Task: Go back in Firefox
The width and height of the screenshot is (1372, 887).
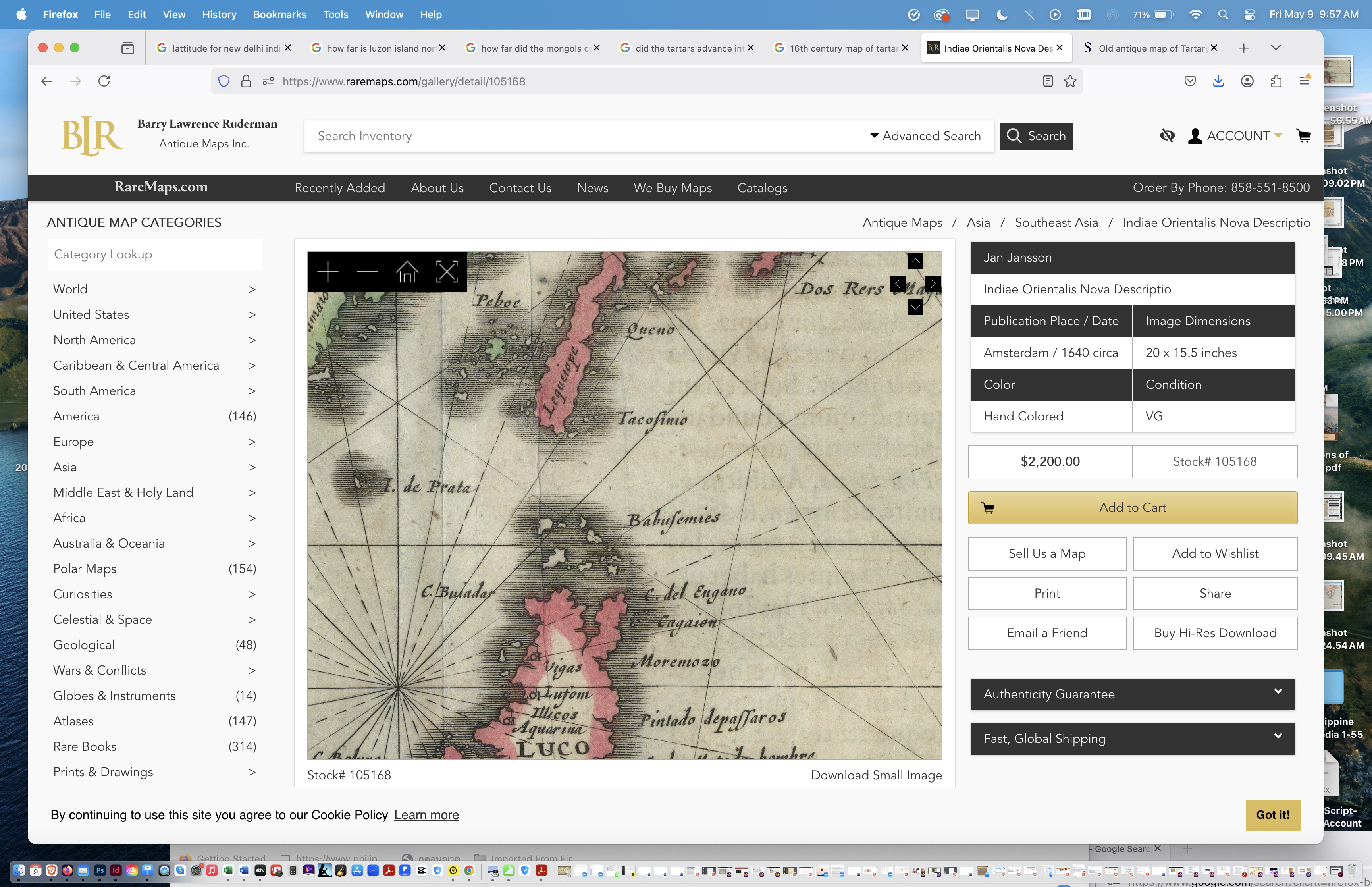Action: tap(47, 81)
